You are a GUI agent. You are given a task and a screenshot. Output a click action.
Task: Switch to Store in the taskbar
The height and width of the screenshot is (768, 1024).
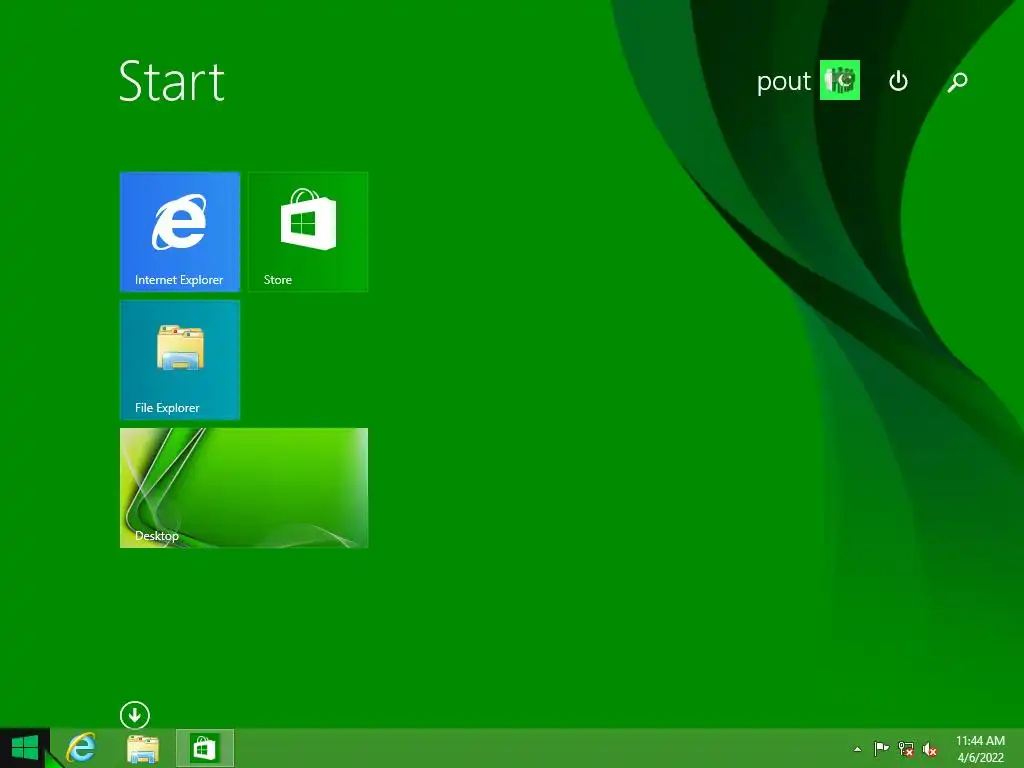click(x=204, y=748)
